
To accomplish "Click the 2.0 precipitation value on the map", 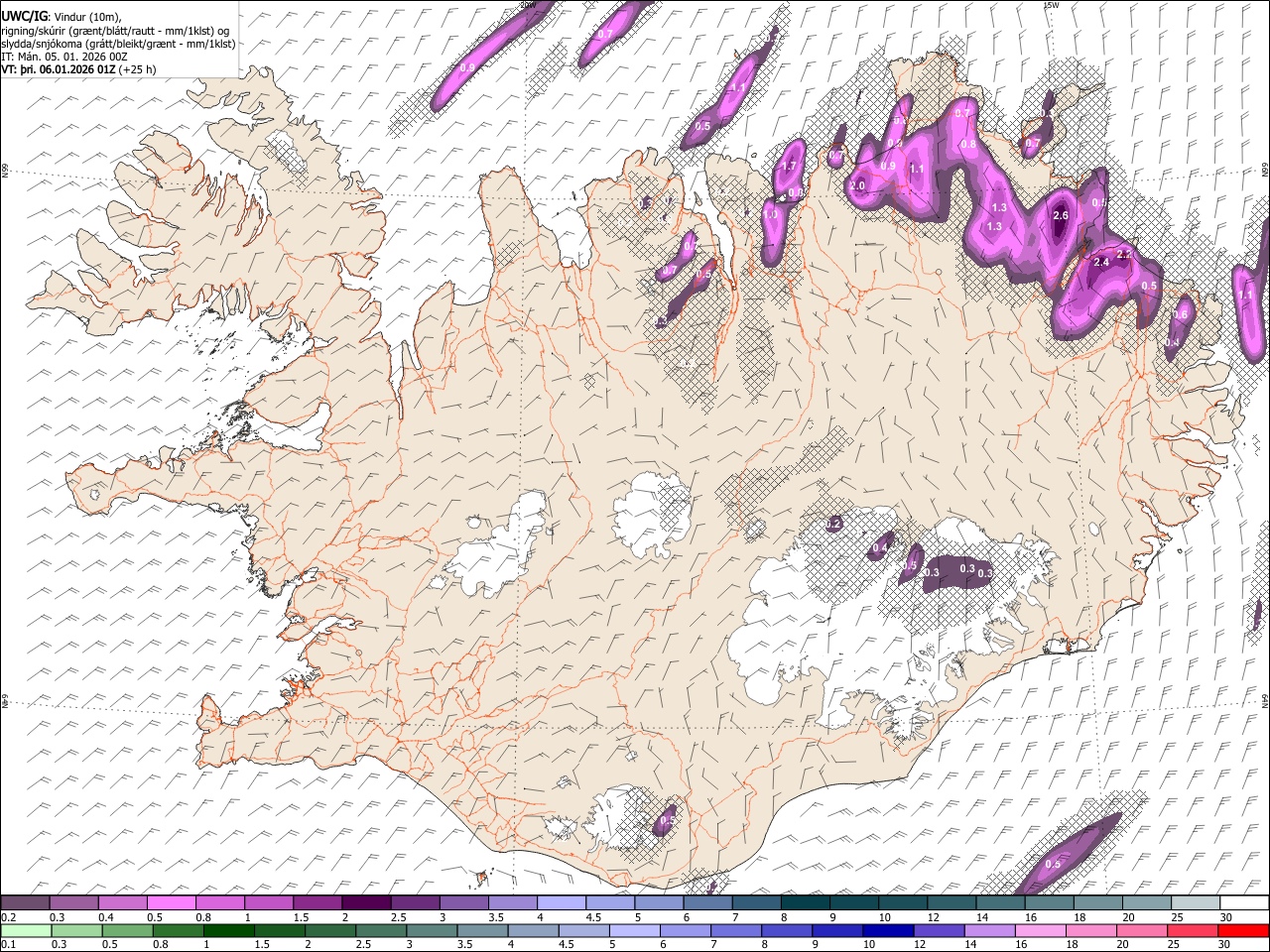I will click(857, 185).
